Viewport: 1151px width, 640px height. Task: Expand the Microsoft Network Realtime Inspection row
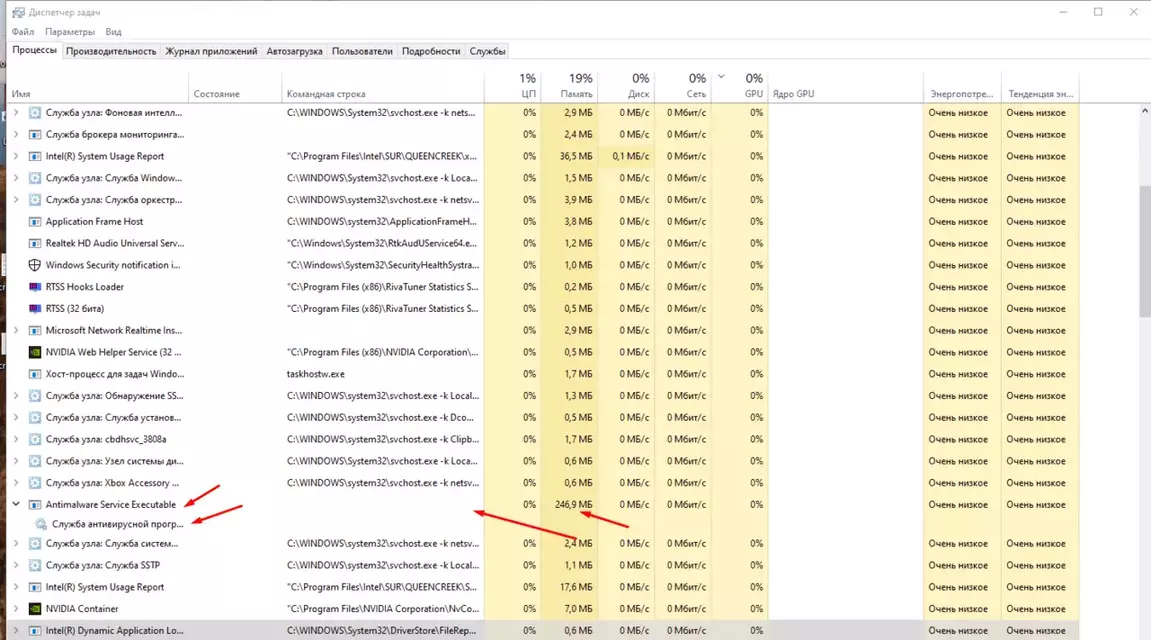pos(16,330)
